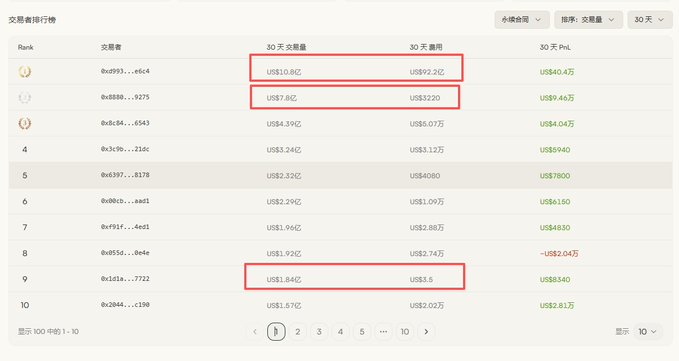Click the US$8340 PnL value
Screen dimensions: 679x361
(x=555, y=280)
